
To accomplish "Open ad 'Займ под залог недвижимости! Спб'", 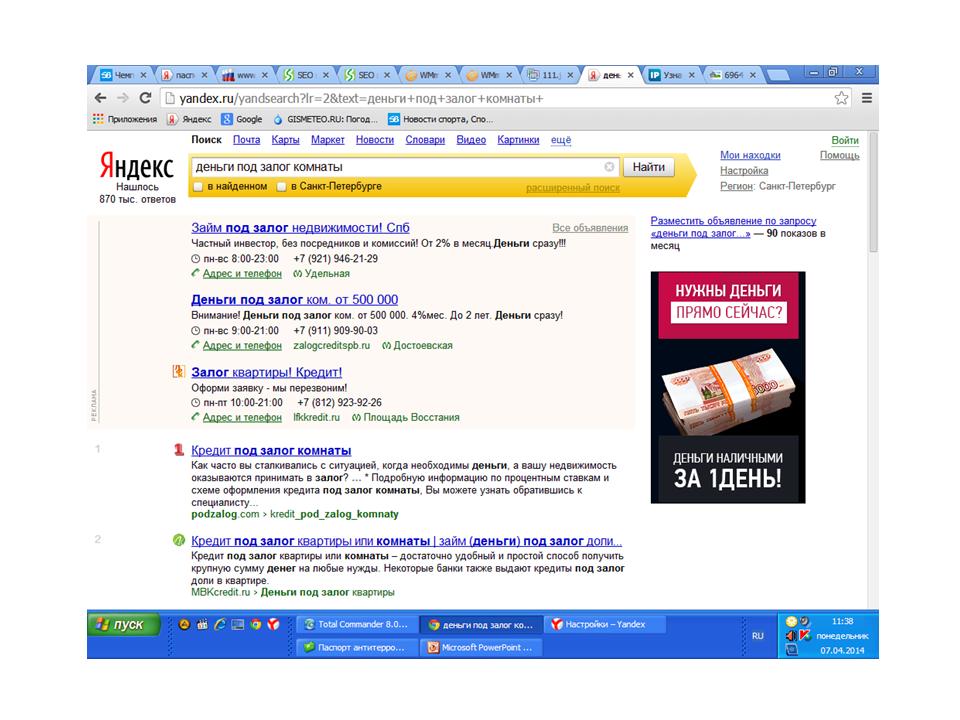I will point(300,228).
